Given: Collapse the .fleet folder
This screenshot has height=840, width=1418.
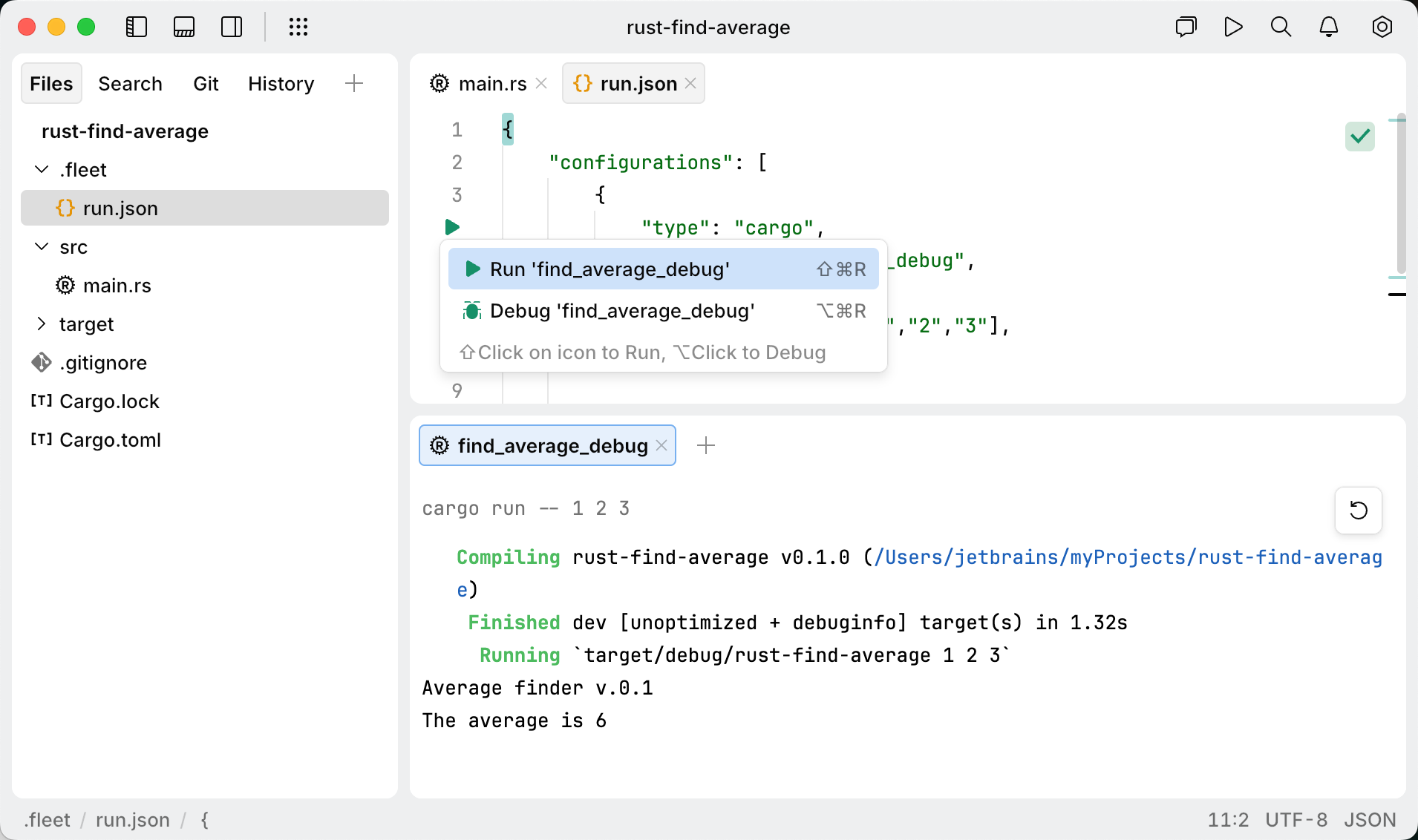Looking at the screenshot, I should 41,169.
